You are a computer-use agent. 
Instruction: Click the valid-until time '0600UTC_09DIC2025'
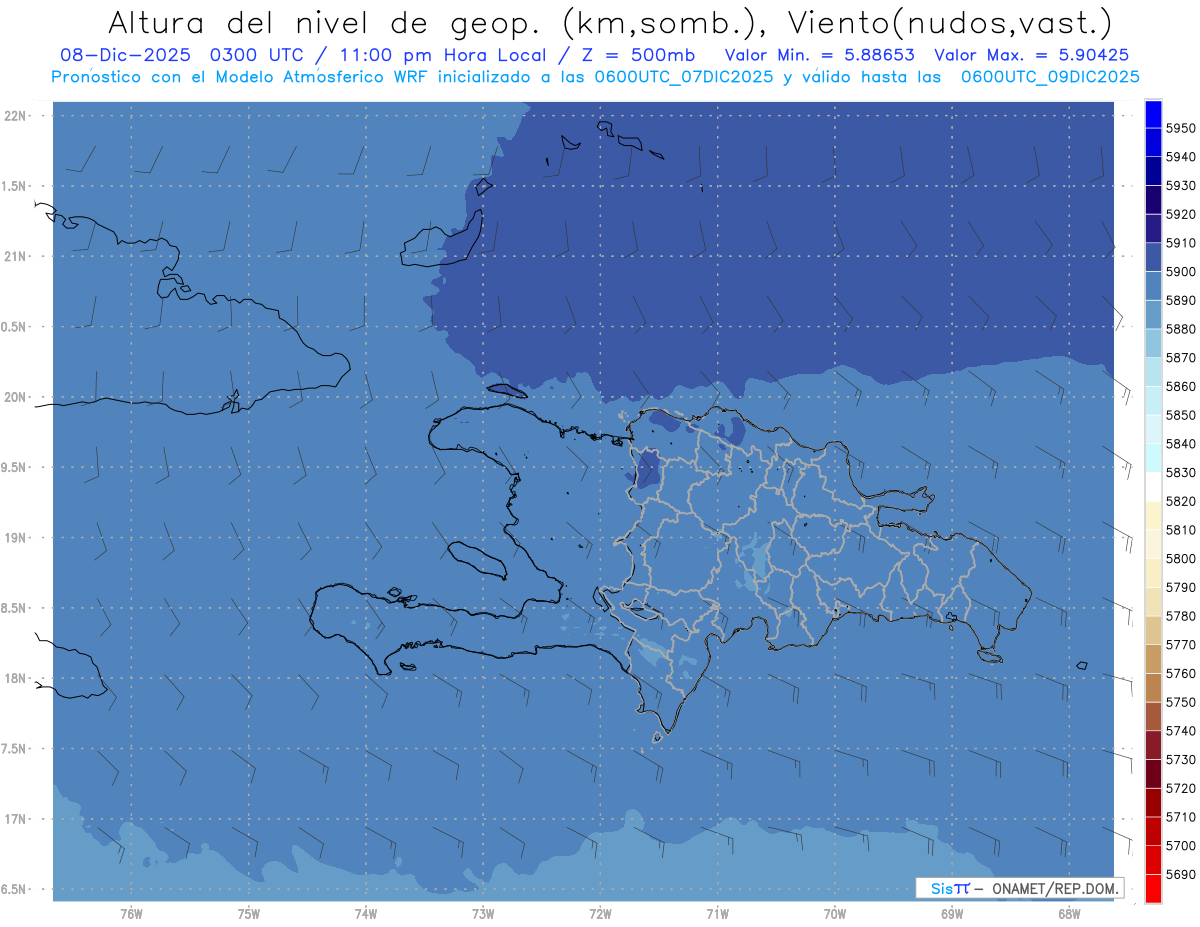pyautogui.click(x=1050, y=77)
